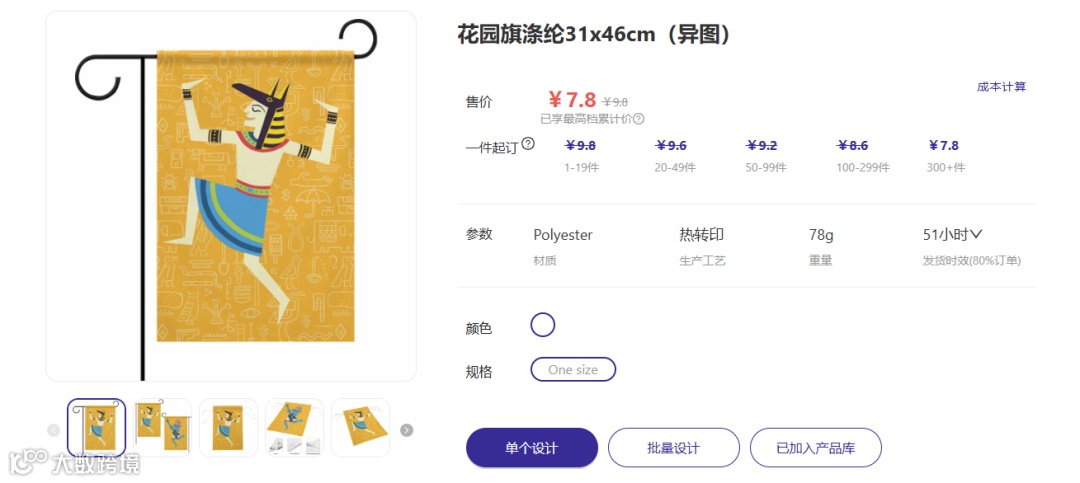Select first flag-on-pole thumbnail

pos(96,428)
